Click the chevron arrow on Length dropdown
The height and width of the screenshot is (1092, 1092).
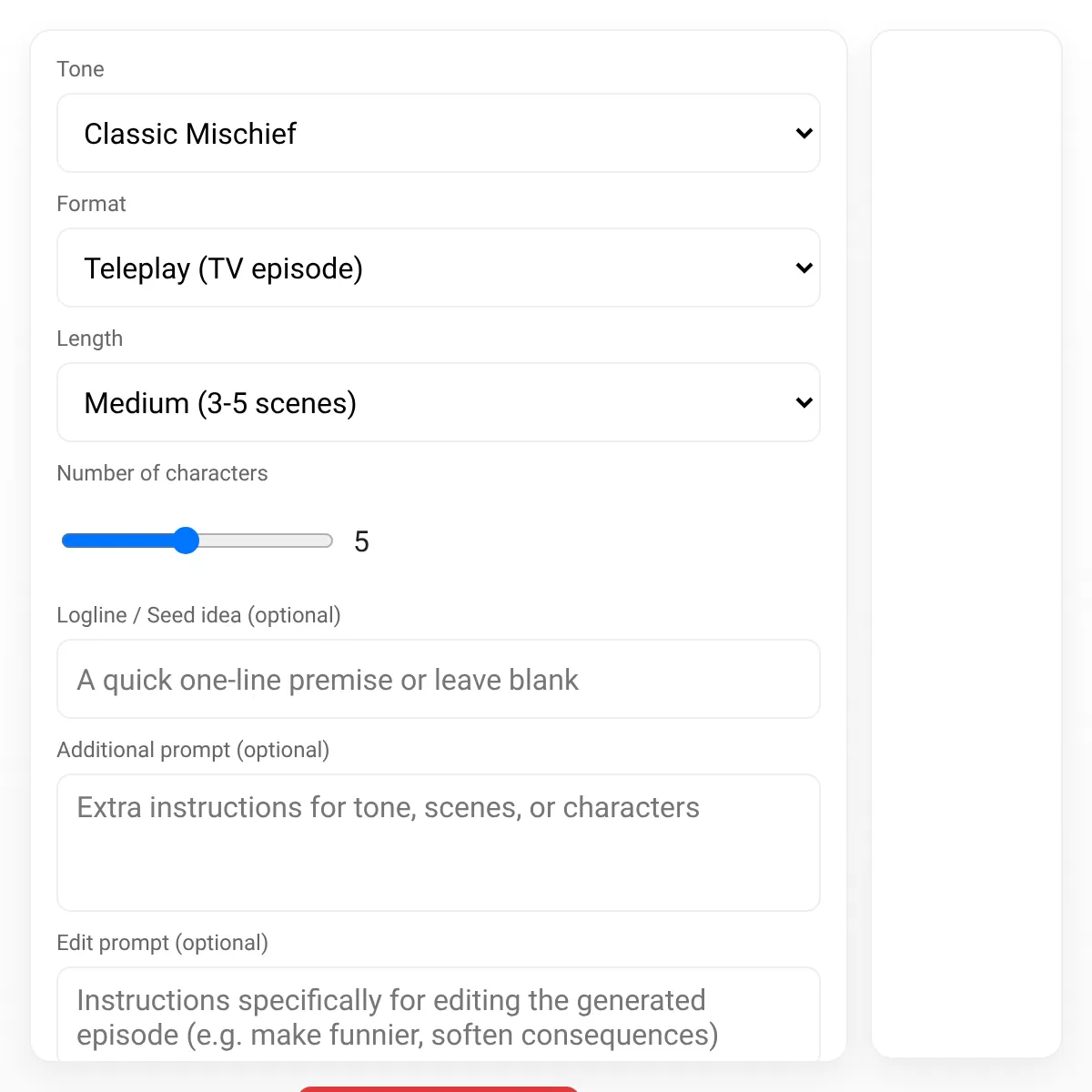(x=804, y=403)
